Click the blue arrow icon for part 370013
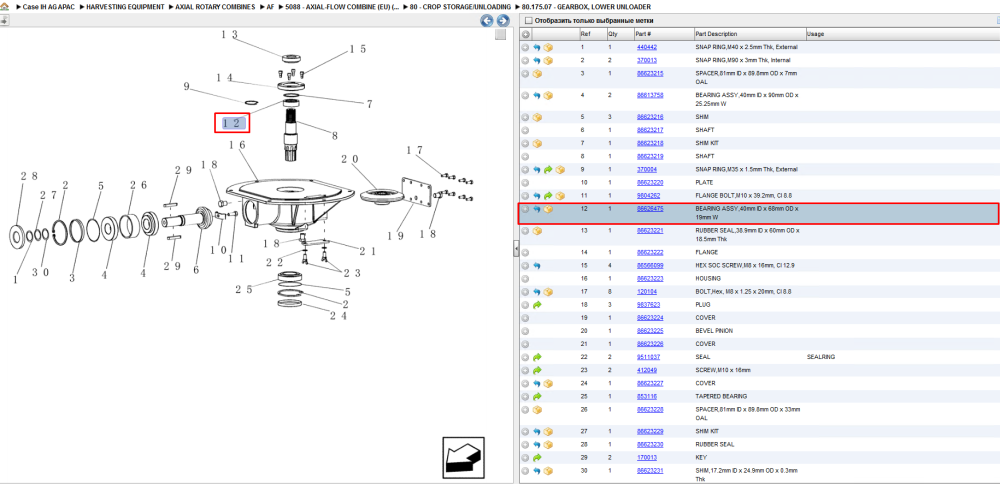Image resolution: width=1000 pixels, height=484 pixels. click(537, 61)
